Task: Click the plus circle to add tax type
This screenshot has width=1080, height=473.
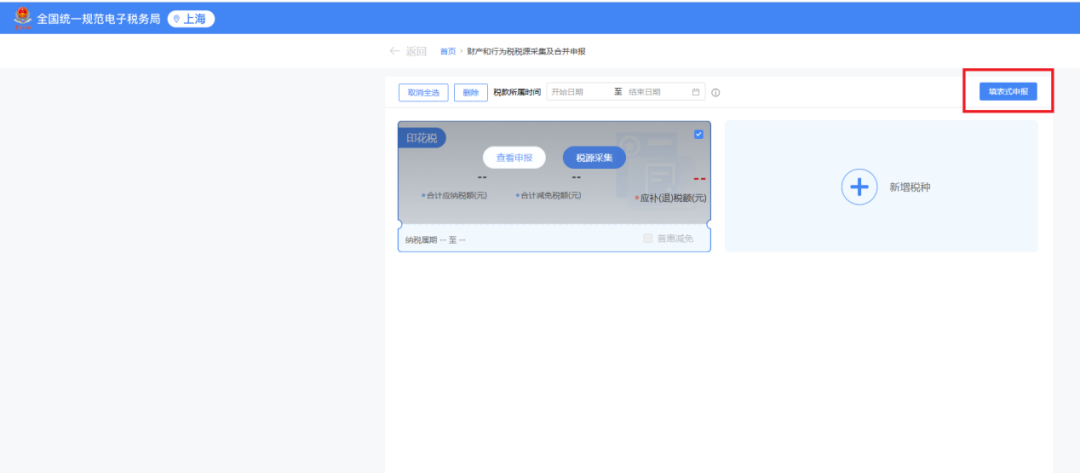Action: tap(858, 187)
